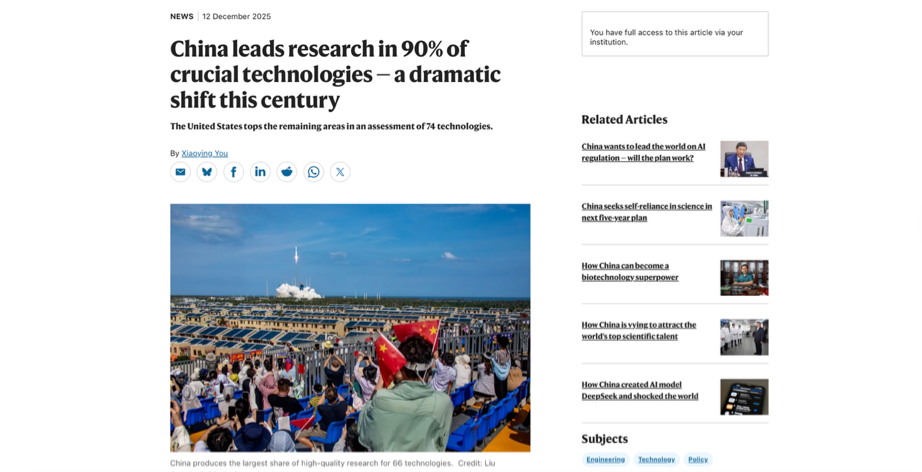
Task: Share article on Reddit
Action: click(x=287, y=172)
